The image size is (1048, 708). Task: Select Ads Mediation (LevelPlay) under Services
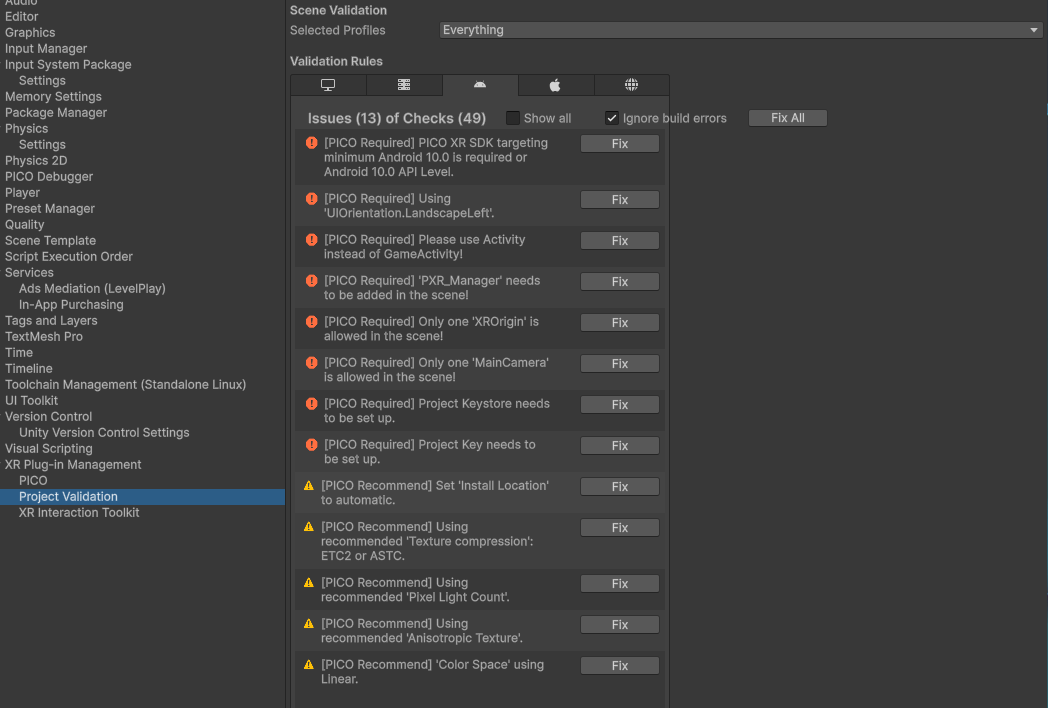pos(92,289)
